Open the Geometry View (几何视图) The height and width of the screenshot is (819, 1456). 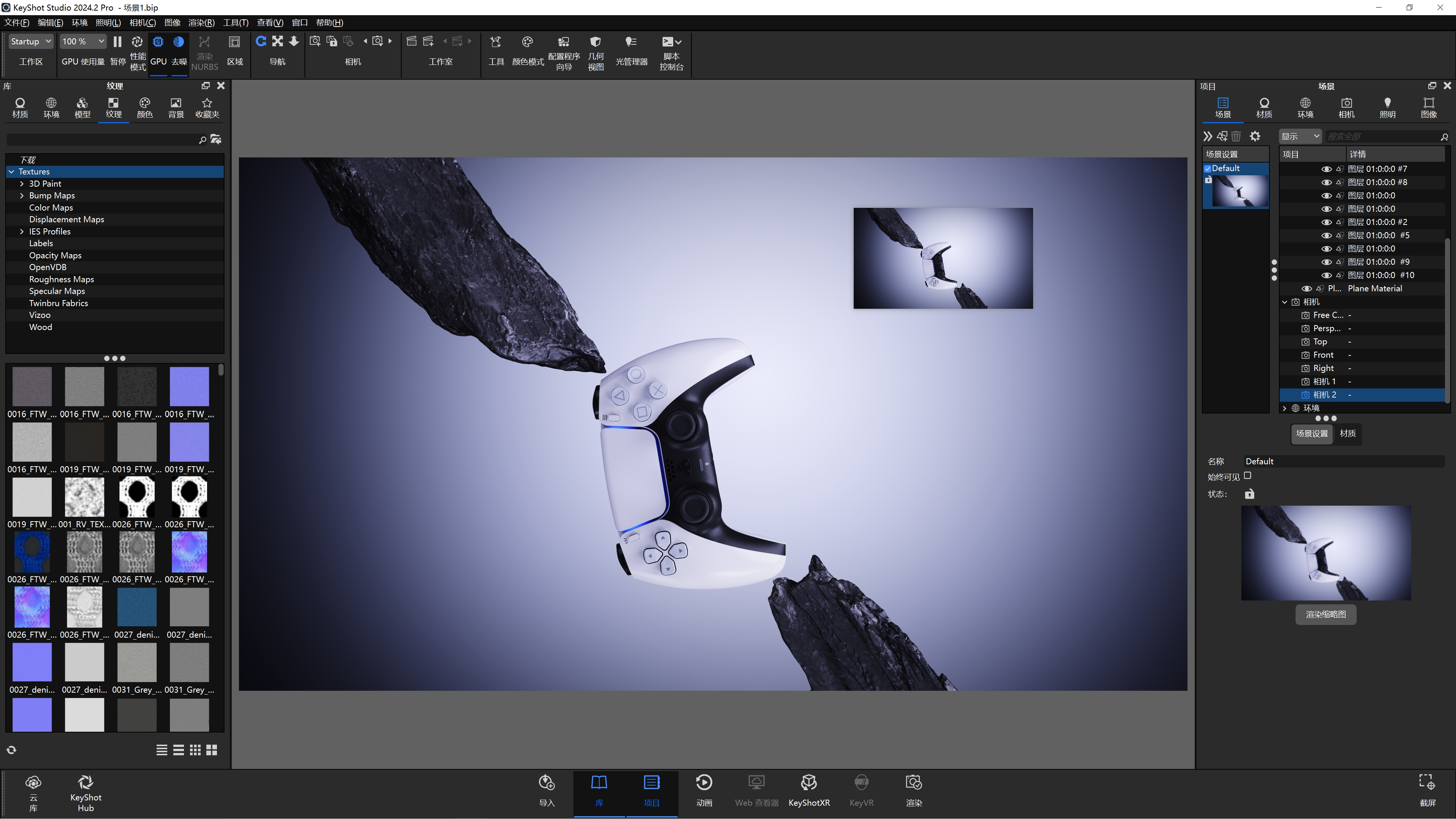(x=596, y=53)
